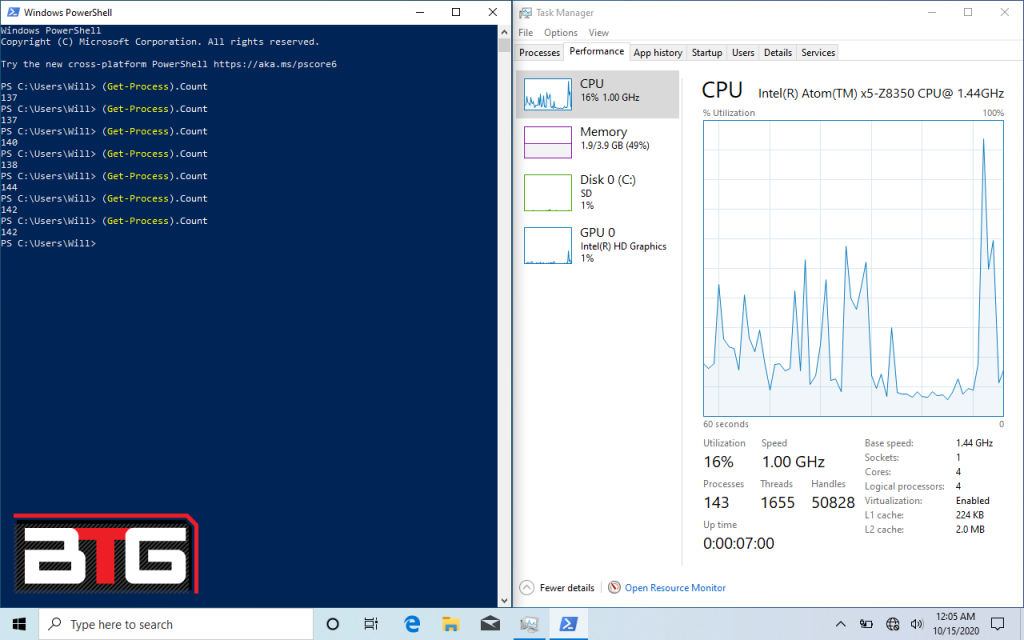Viewport: 1024px width, 640px height.
Task: Click Virtualization Enabled value
Action: tap(972, 500)
